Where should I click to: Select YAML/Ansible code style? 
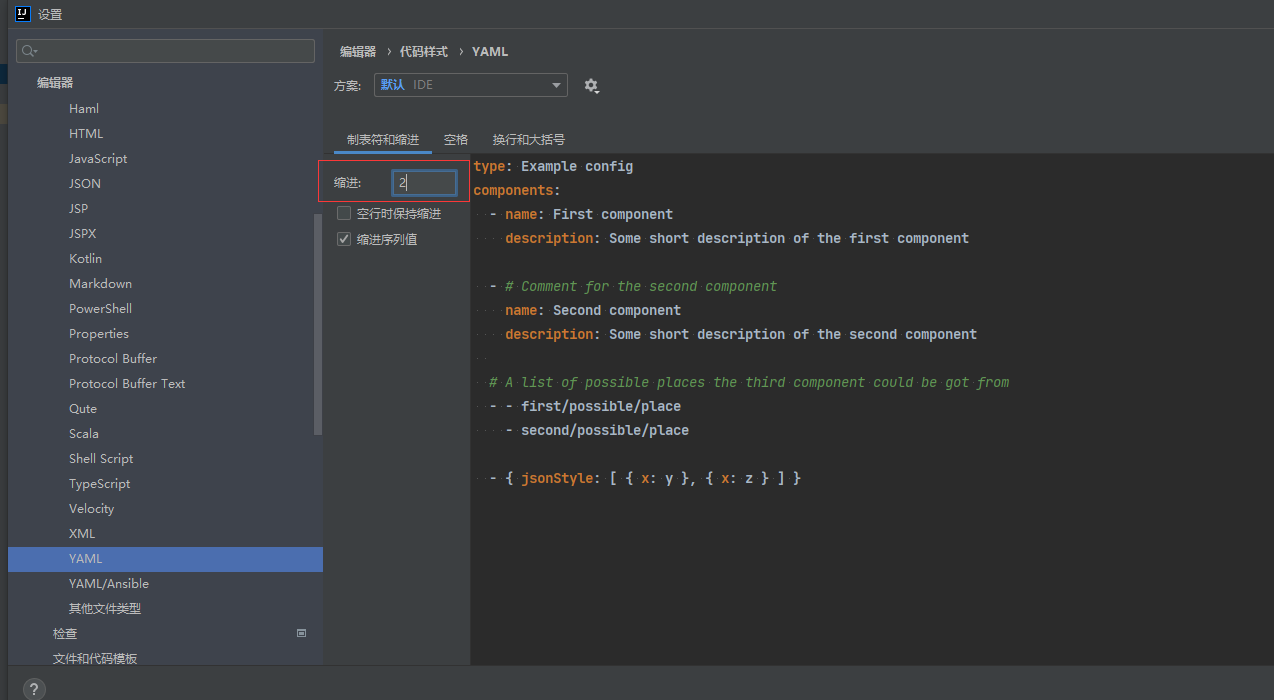click(109, 583)
